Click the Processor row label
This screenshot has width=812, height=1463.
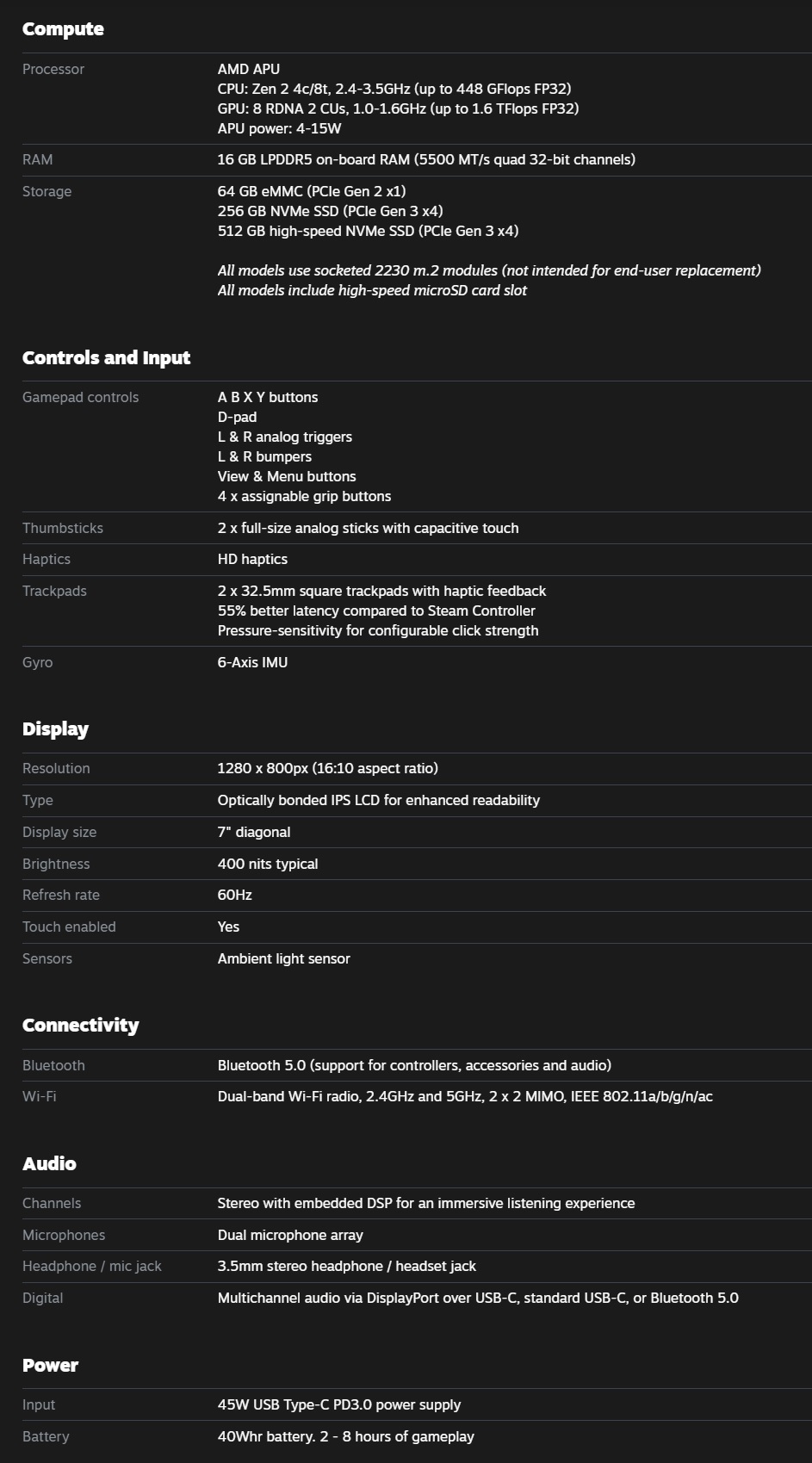pyautogui.click(x=53, y=70)
